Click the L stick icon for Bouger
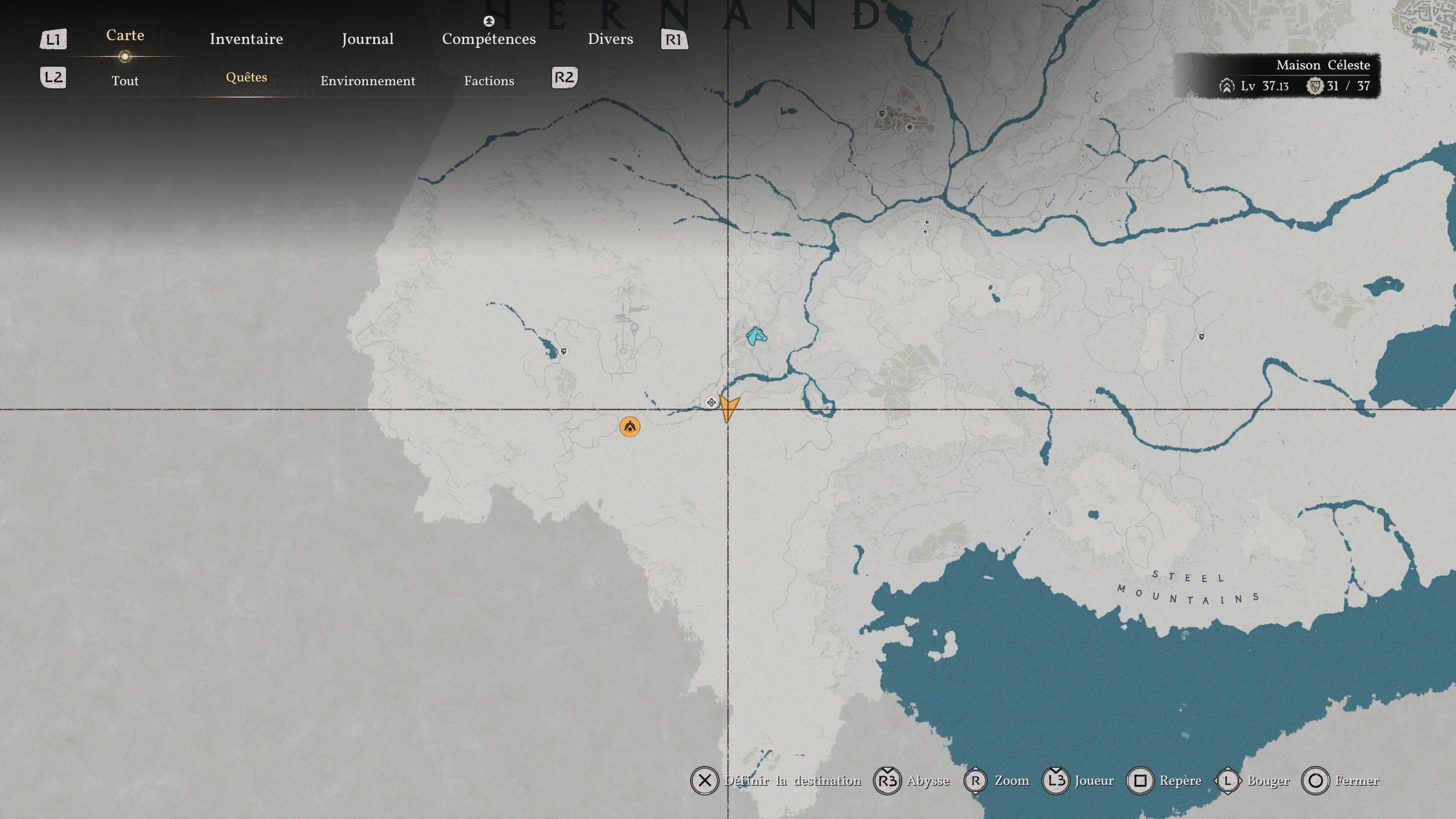 point(1228,781)
